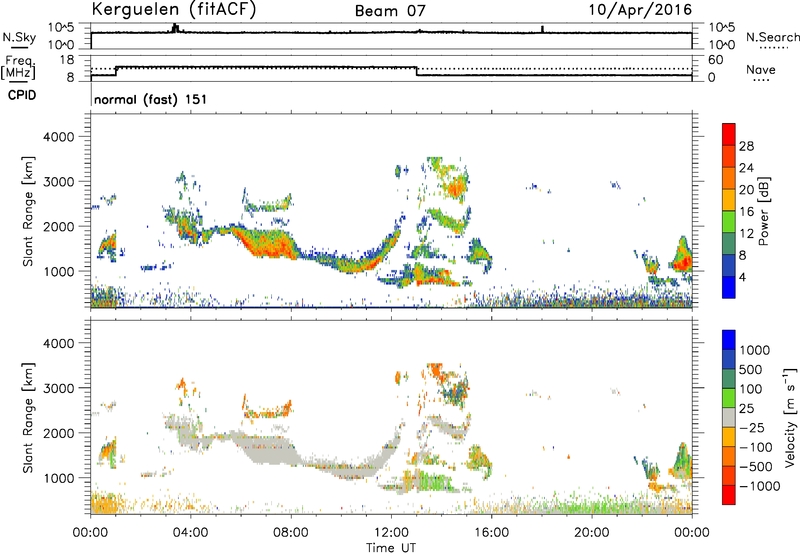Click the gray segment of Velocity colorbar
Viewport: 800px width, 554px height.
(729, 418)
